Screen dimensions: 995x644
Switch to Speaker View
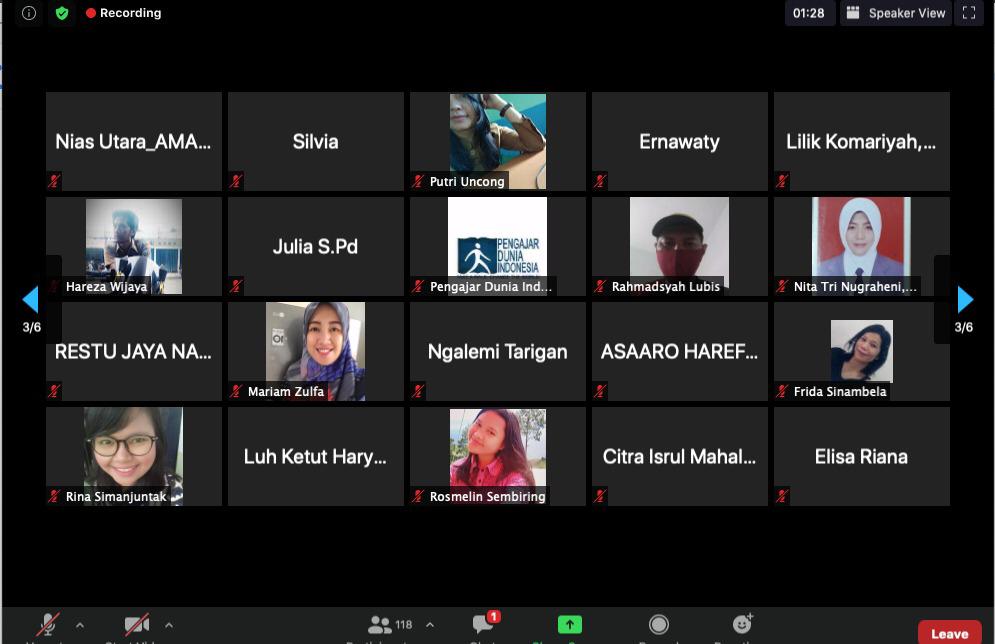coord(896,13)
